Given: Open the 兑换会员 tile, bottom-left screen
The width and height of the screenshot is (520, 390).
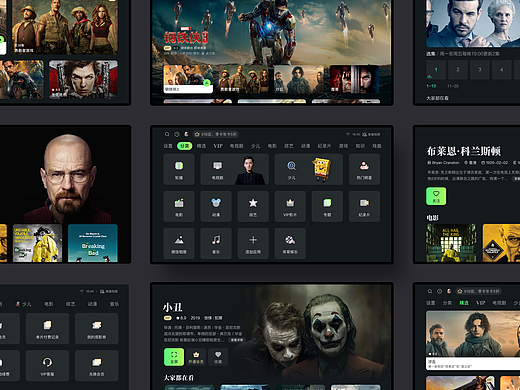Looking at the screenshot, I should (97, 365).
